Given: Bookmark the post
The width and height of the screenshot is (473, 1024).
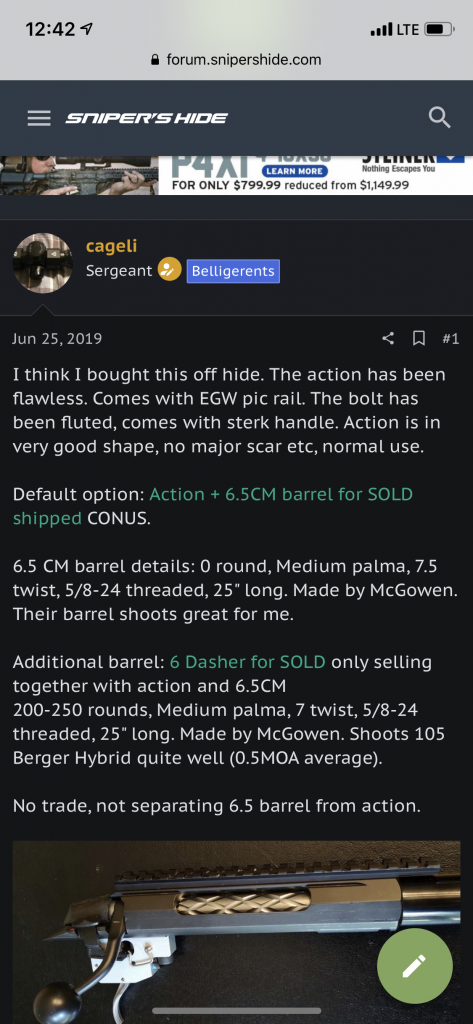Looking at the screenshot, I should point(419,338).
